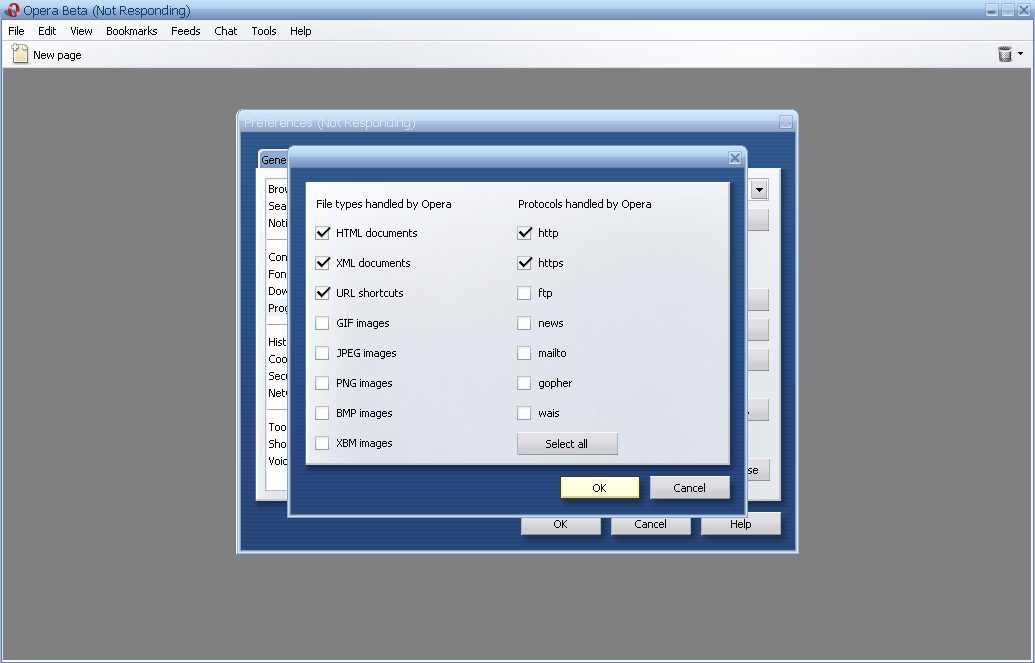Uncheck the https protocol checkbox
1035x663 pixels.
524,263
